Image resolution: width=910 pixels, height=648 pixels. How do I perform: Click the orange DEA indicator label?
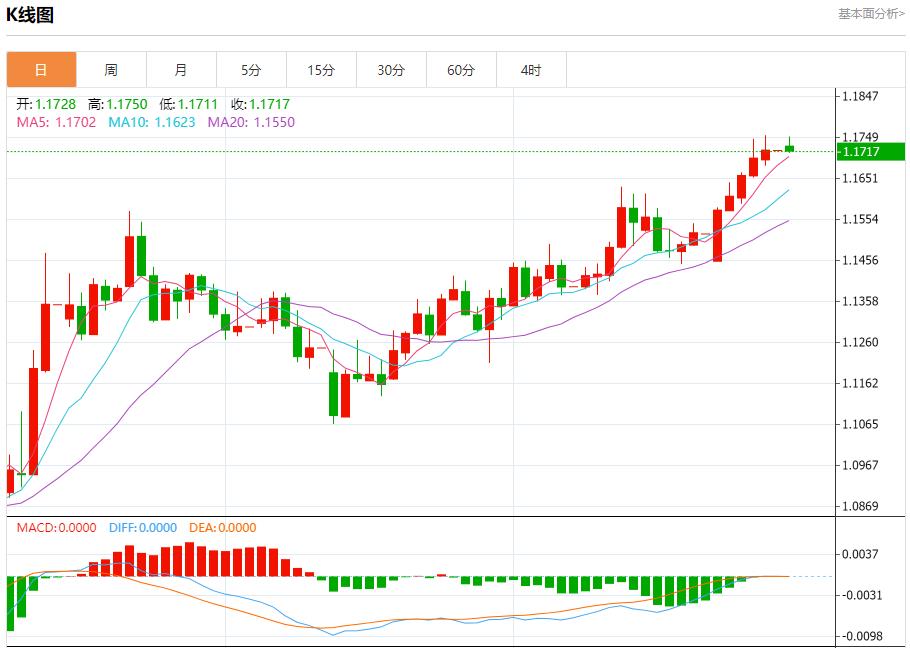221,528
